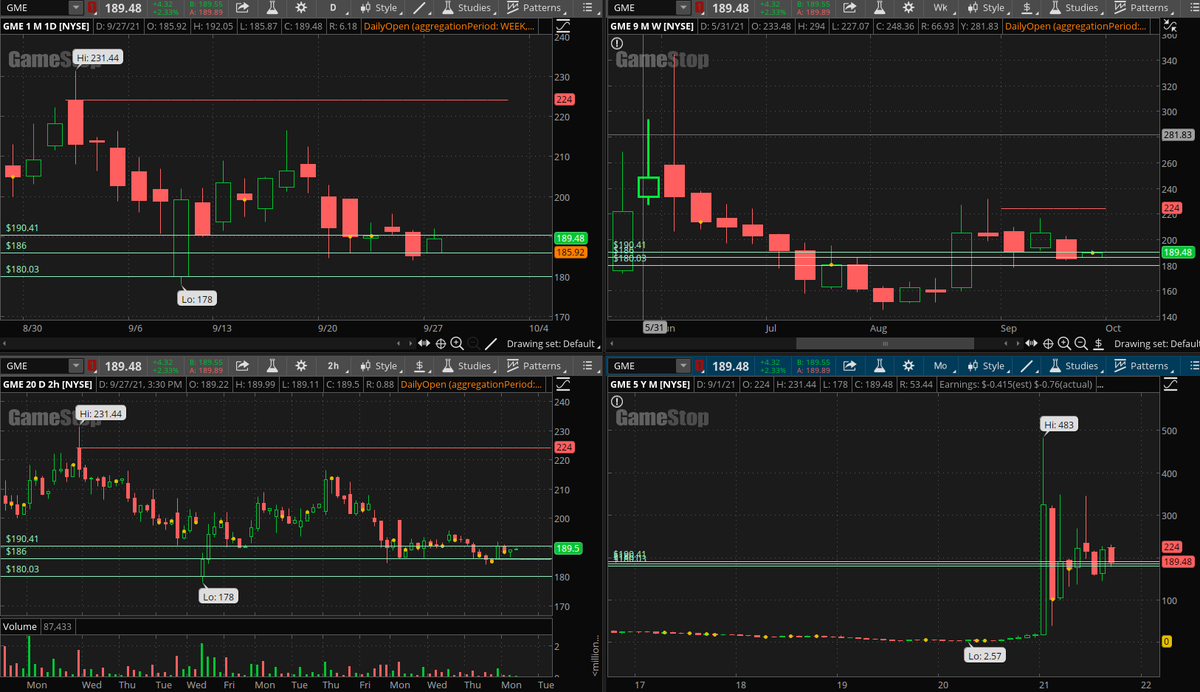The height and width of the screenshot is (692, 1200).
Task: Select the line drawing tool in the daily chart
Action: pos(421,8)
